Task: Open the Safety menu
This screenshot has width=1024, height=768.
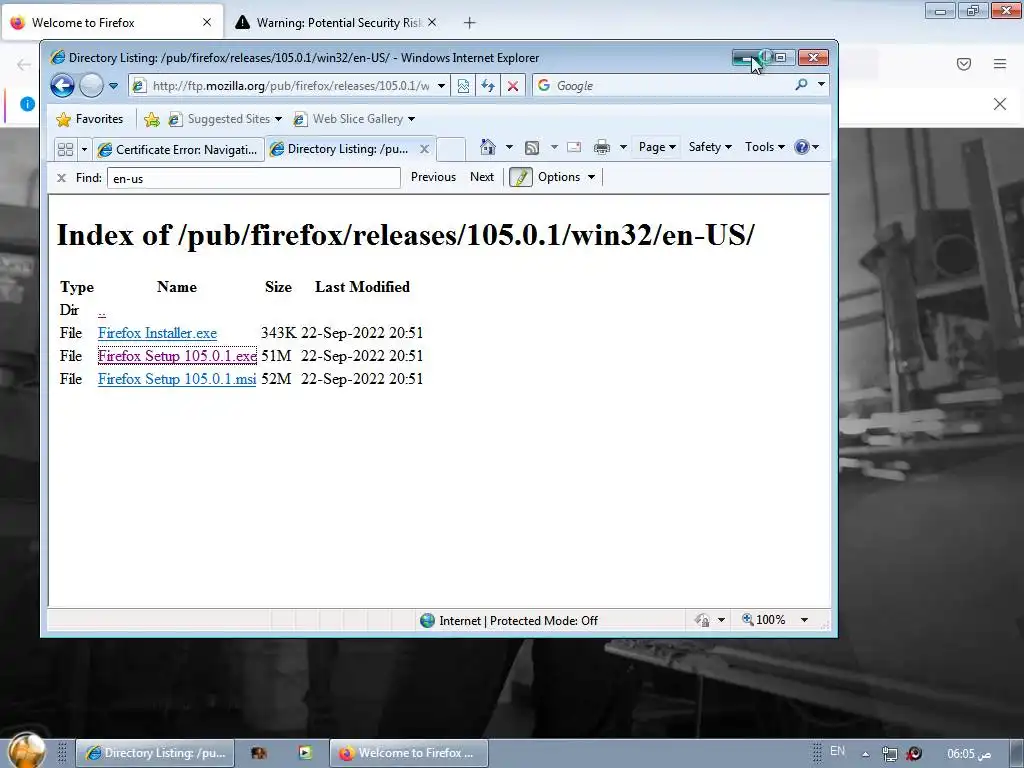Action: coord(710,147)
